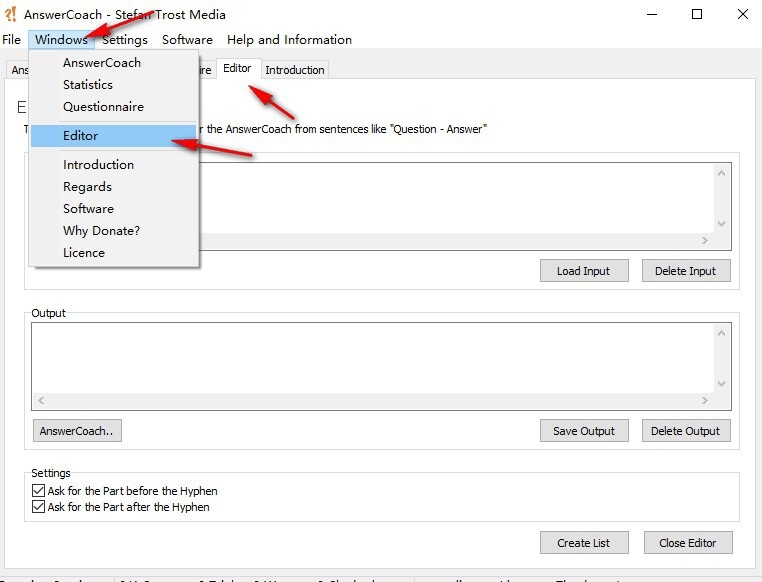Open the Software menu in menu bar
This screenshot has height=582, width=762.
(x=187, y=39)
